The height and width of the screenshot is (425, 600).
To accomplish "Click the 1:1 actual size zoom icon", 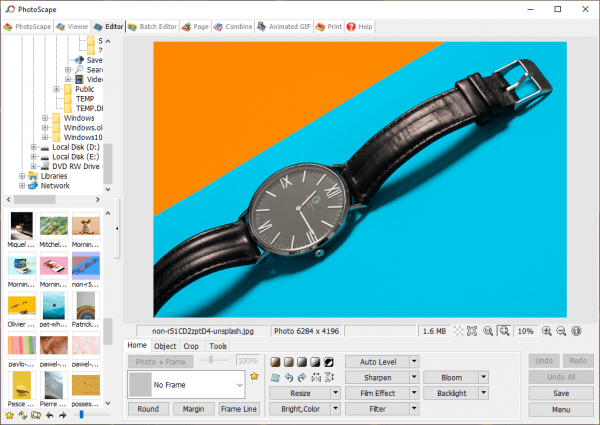I will (488, 331).
